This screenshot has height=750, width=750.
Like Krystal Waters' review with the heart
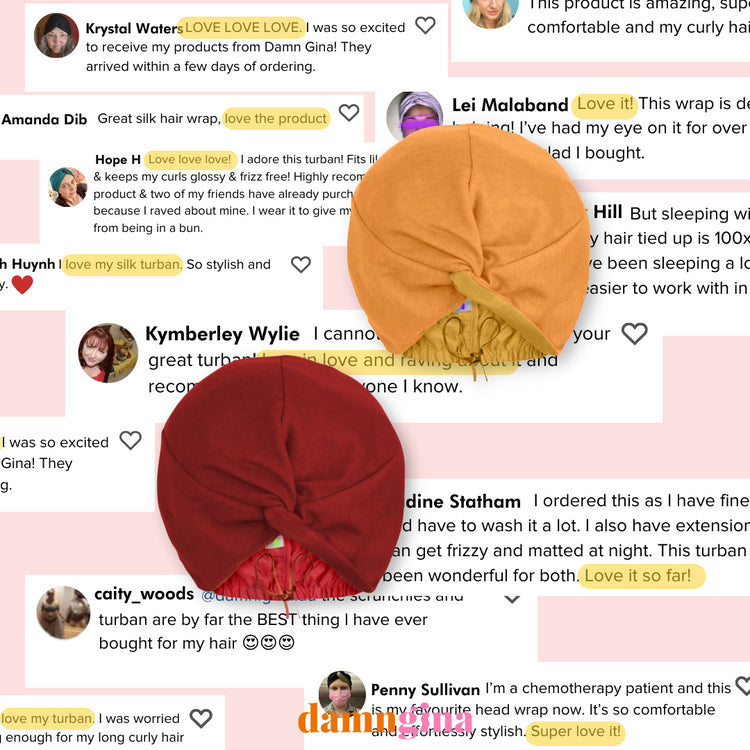point(425,25)
